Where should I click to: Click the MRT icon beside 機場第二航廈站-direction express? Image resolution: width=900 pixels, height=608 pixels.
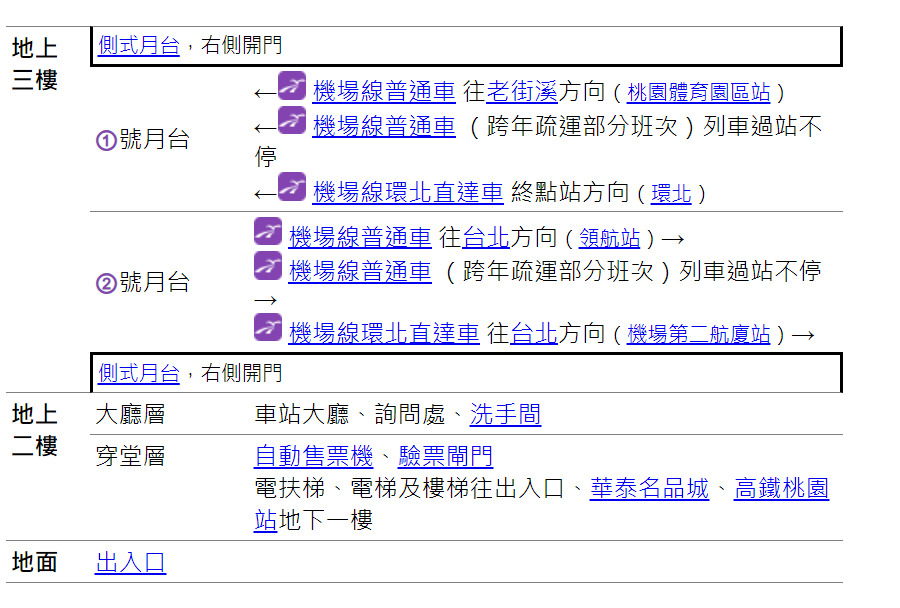point(268,328)
